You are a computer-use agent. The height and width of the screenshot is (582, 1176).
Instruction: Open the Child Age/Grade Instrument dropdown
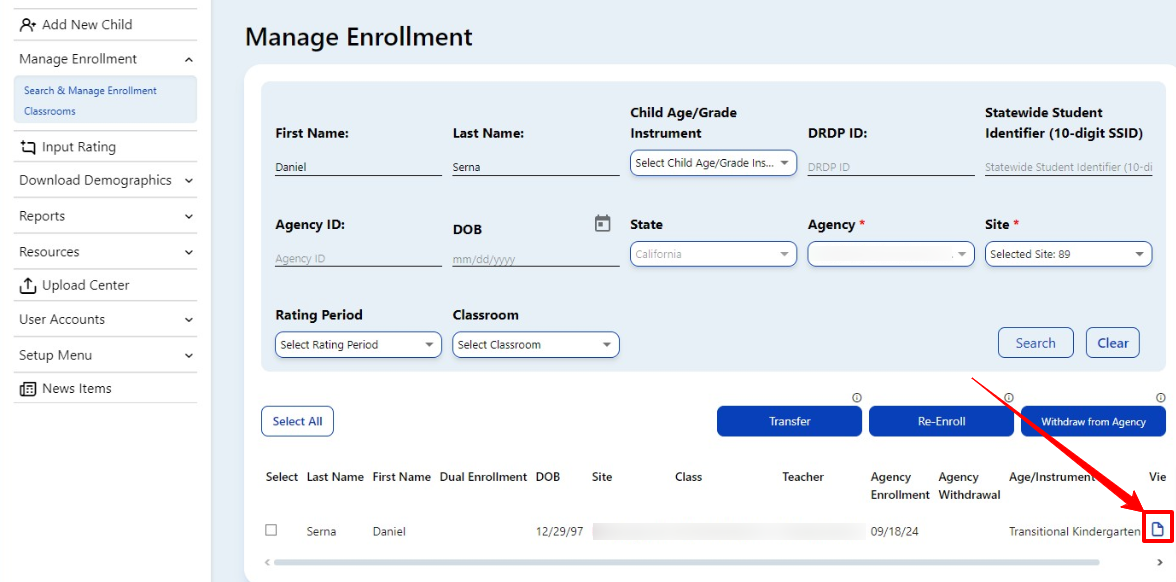pos(713,163)
